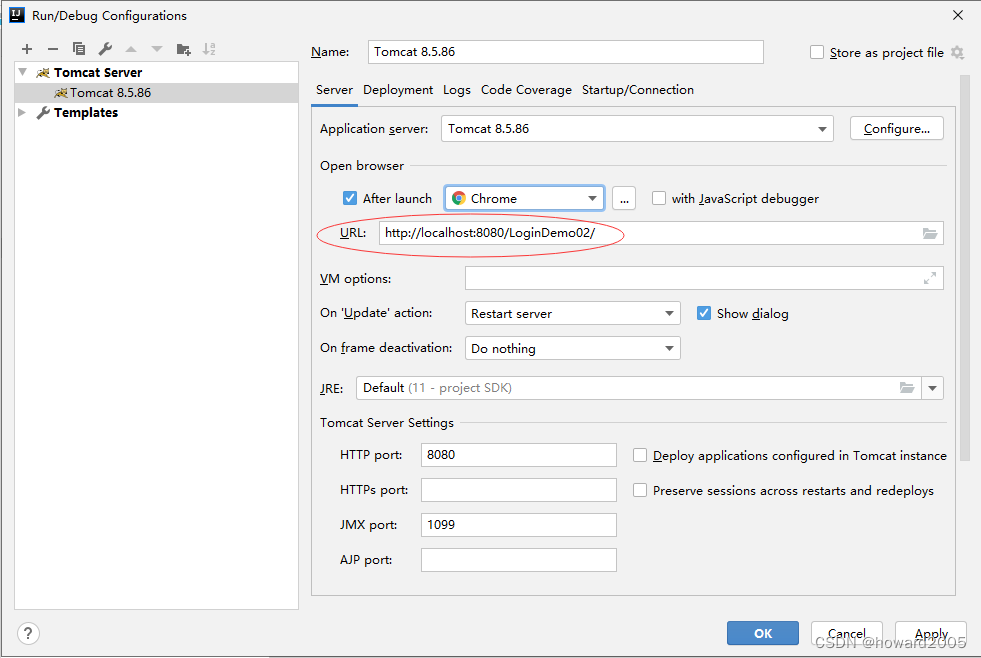Focus the HTTPs port field
Viewport: 981px width, 658px height.
click(519, 490)
